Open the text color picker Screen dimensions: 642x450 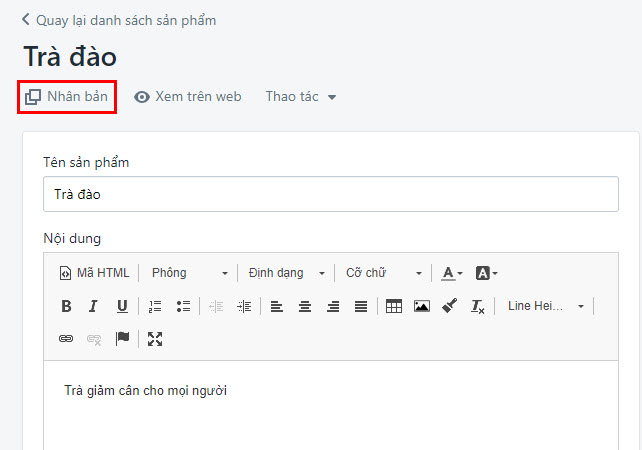(452, 273)
